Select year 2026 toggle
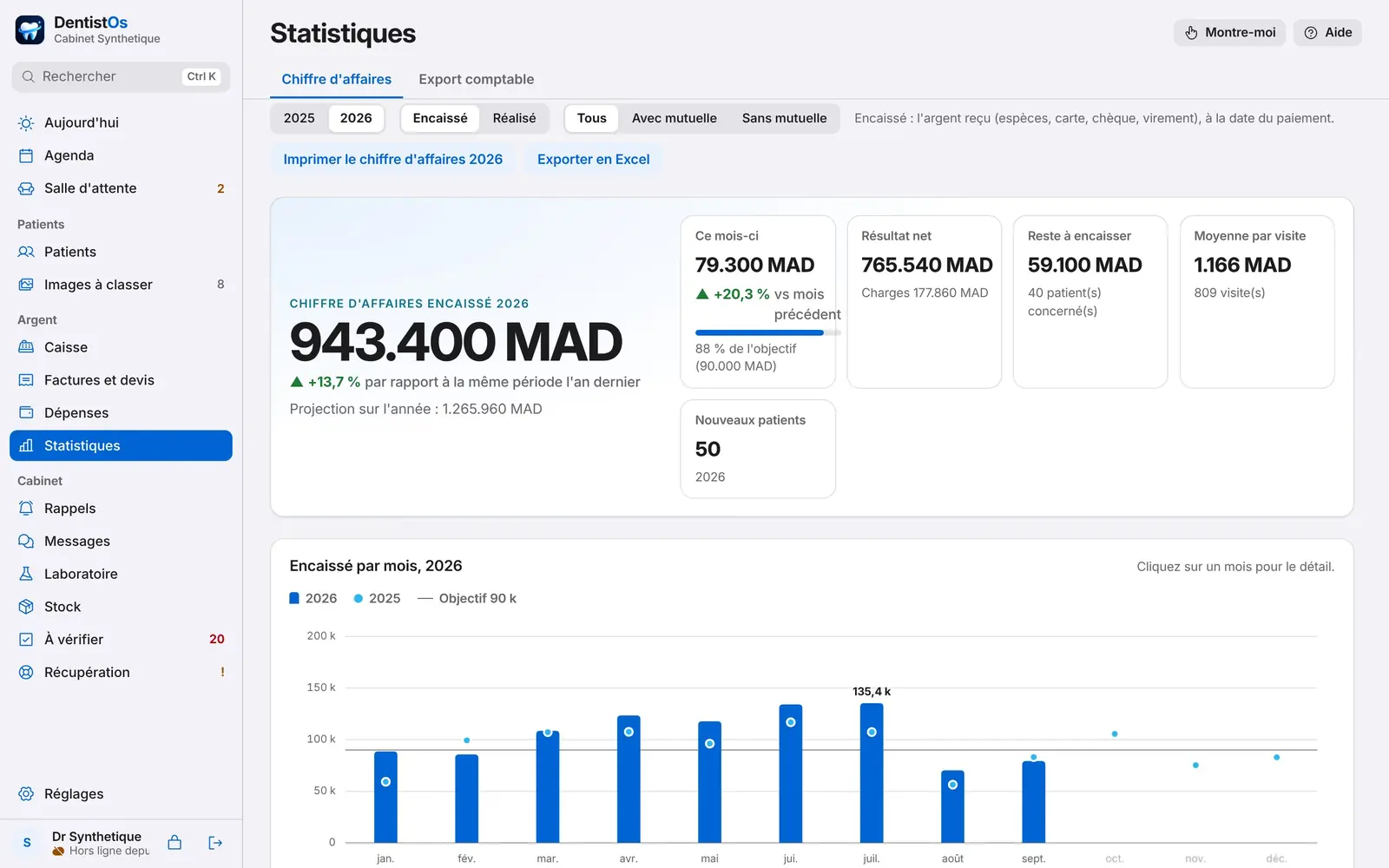The image size is (1389, 868). coord(356,118)
